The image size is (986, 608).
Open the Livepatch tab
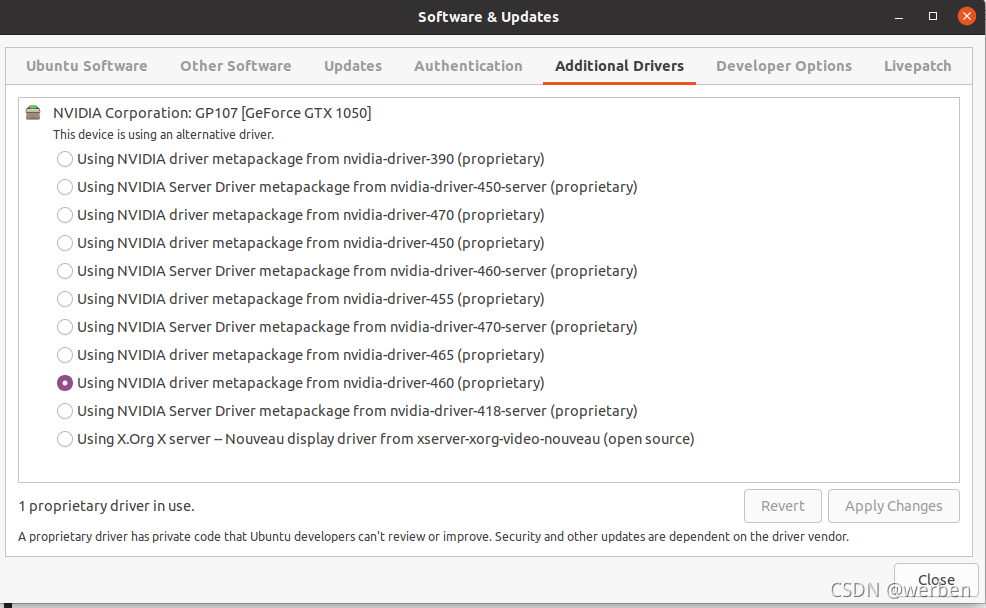[917, 66]
